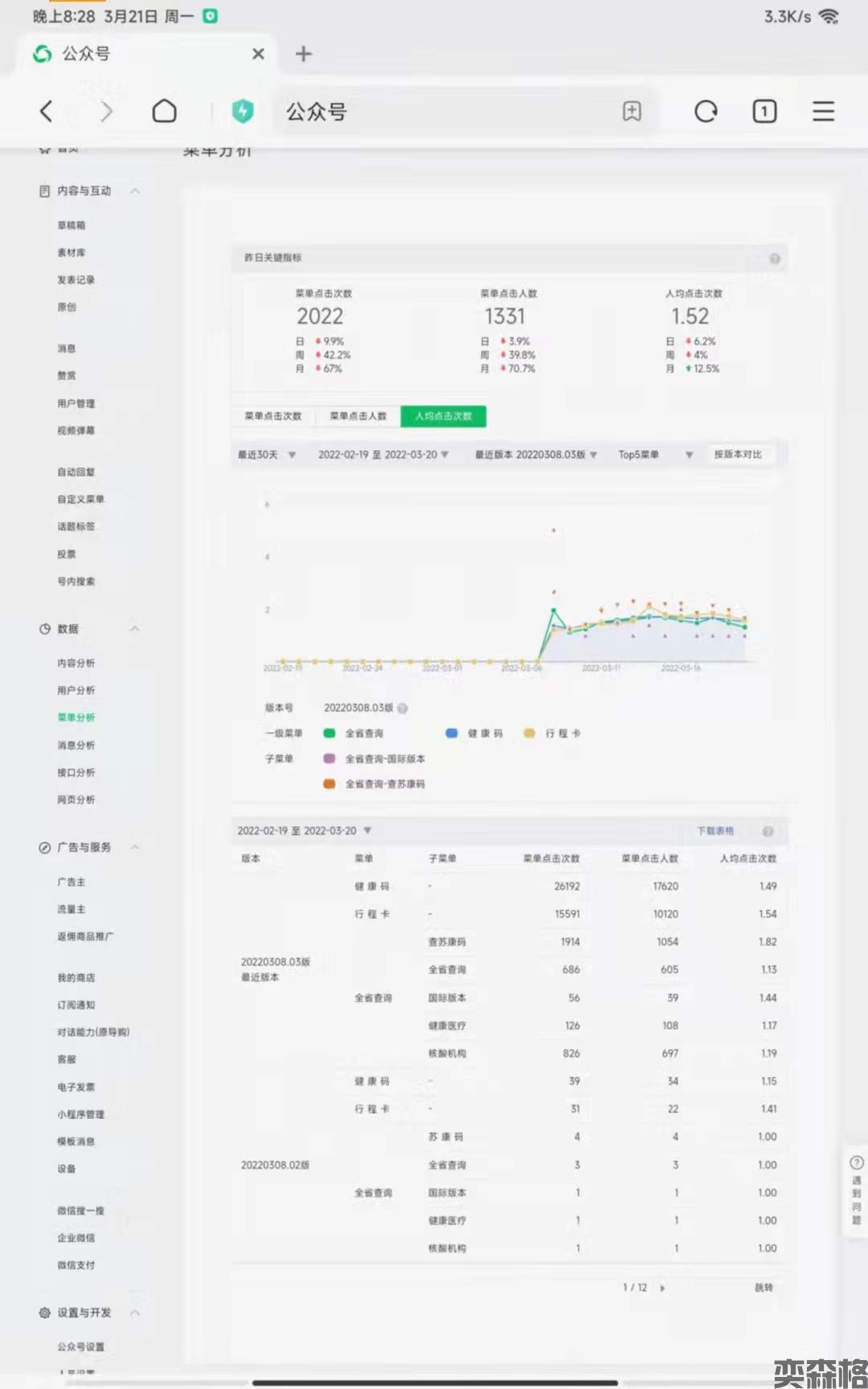Click the 按版本对比 button
The image size is (868, 1389).
[737, 455]
